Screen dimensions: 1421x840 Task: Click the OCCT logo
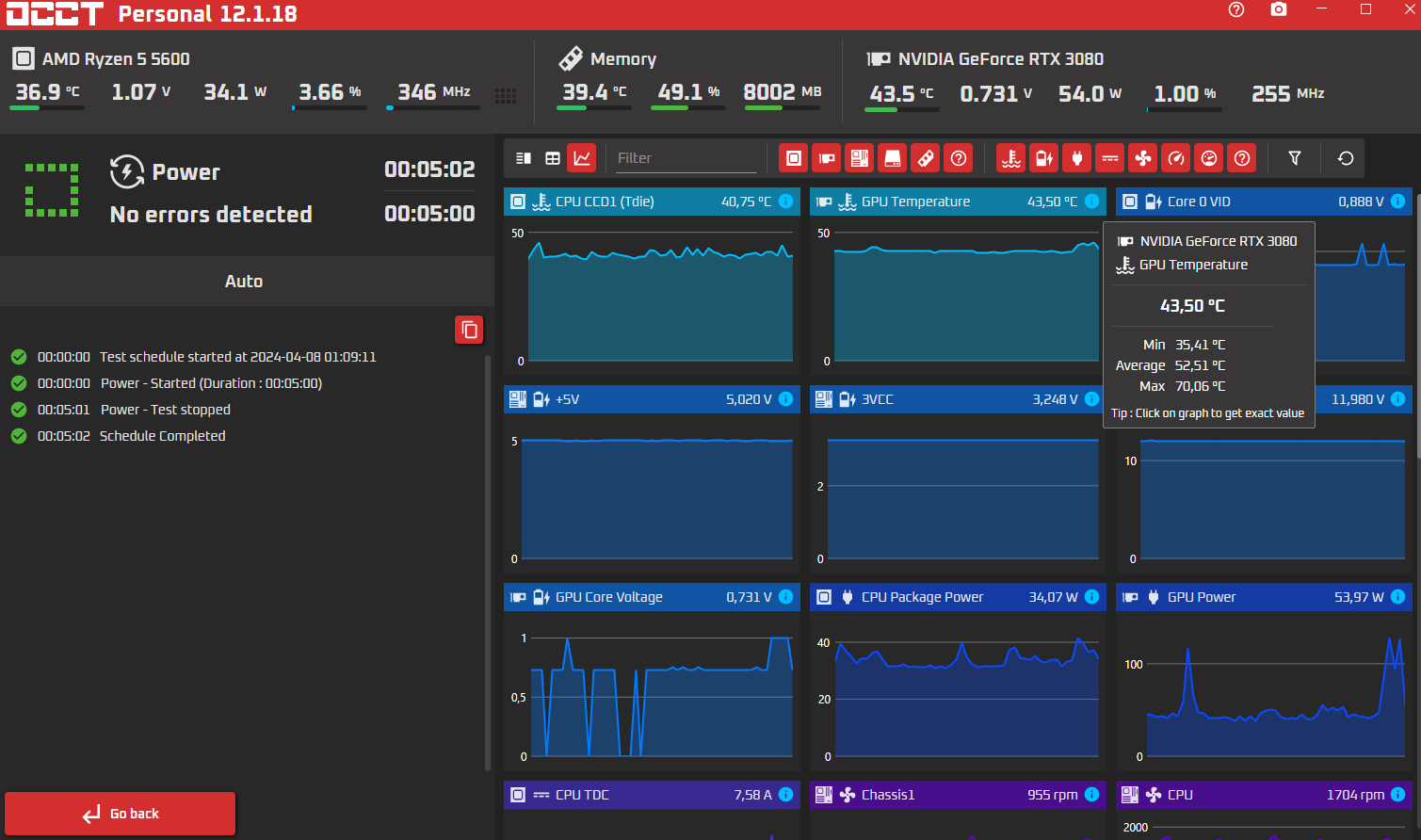(54, 14)
